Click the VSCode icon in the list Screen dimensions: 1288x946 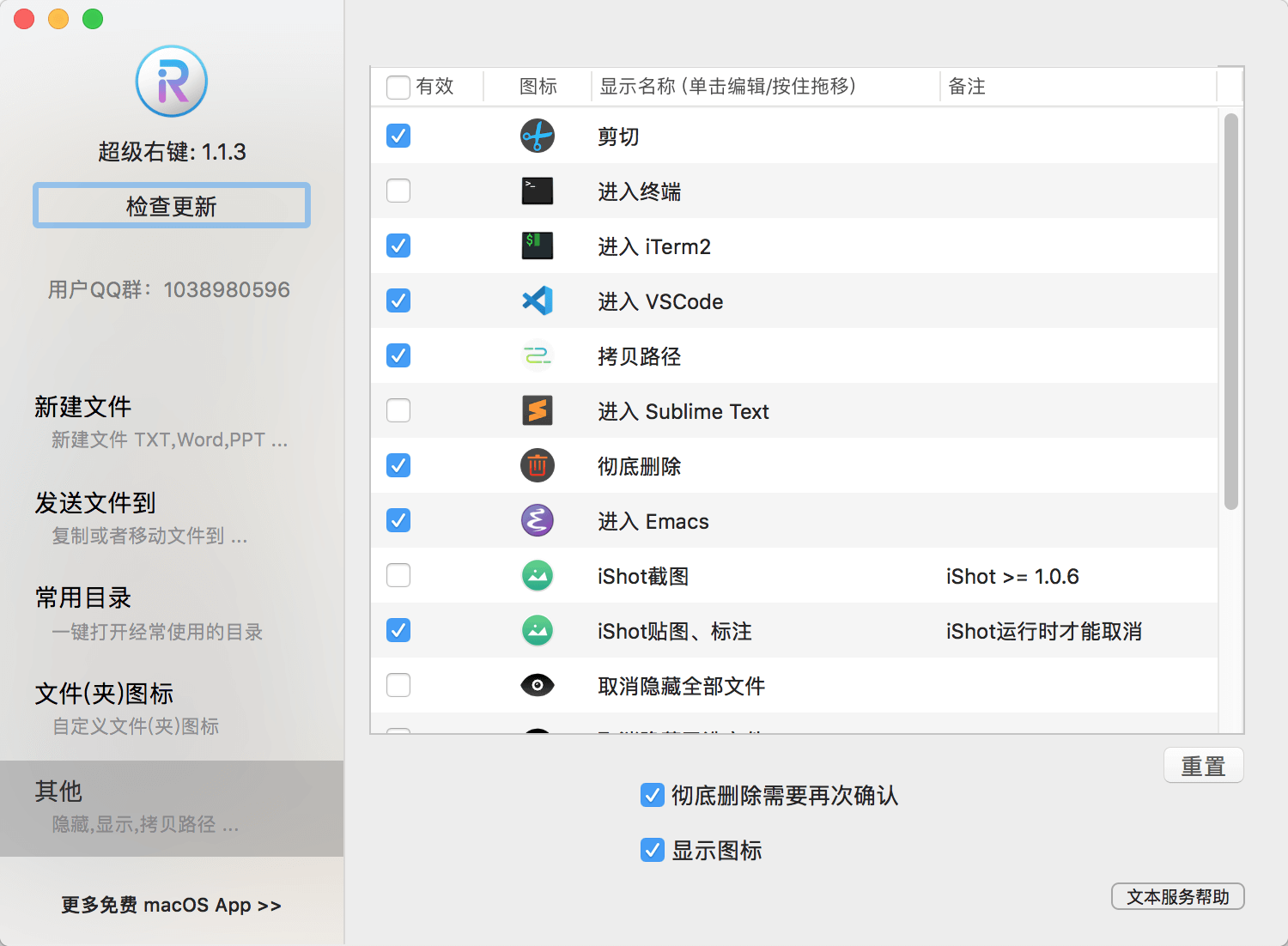pyautogui.click(x=538, y=300)
